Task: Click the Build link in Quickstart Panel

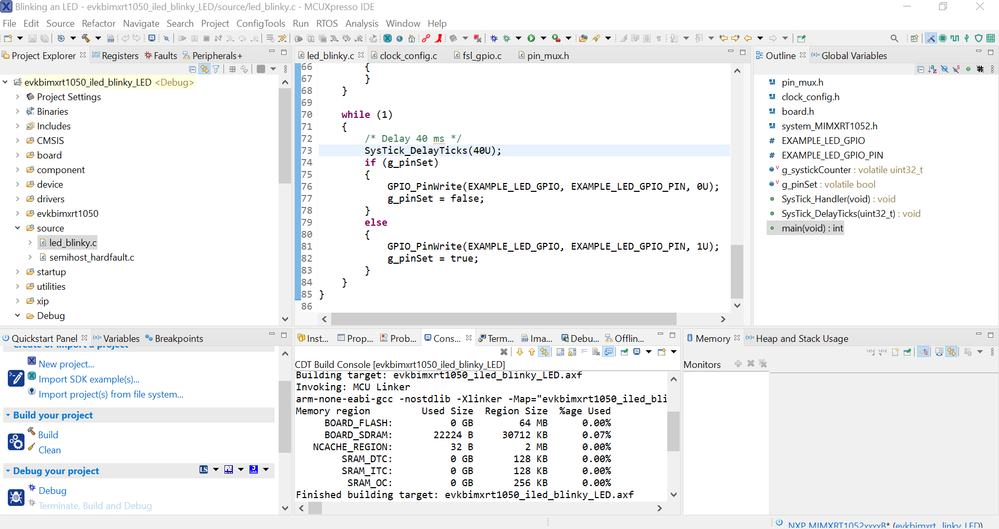Action: pyautogui.click(x=48, y=435)
